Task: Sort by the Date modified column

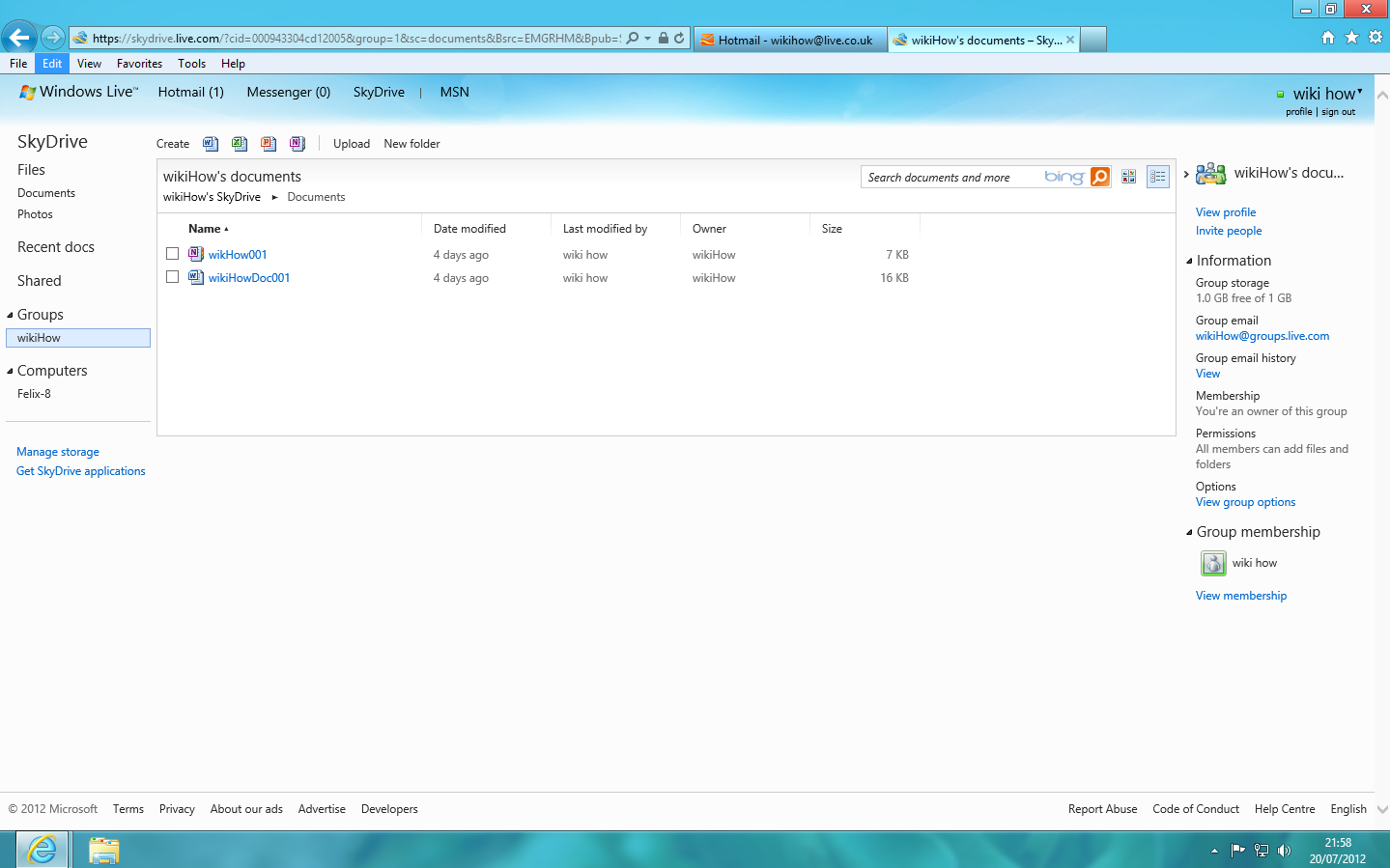Action: point(469,229)
